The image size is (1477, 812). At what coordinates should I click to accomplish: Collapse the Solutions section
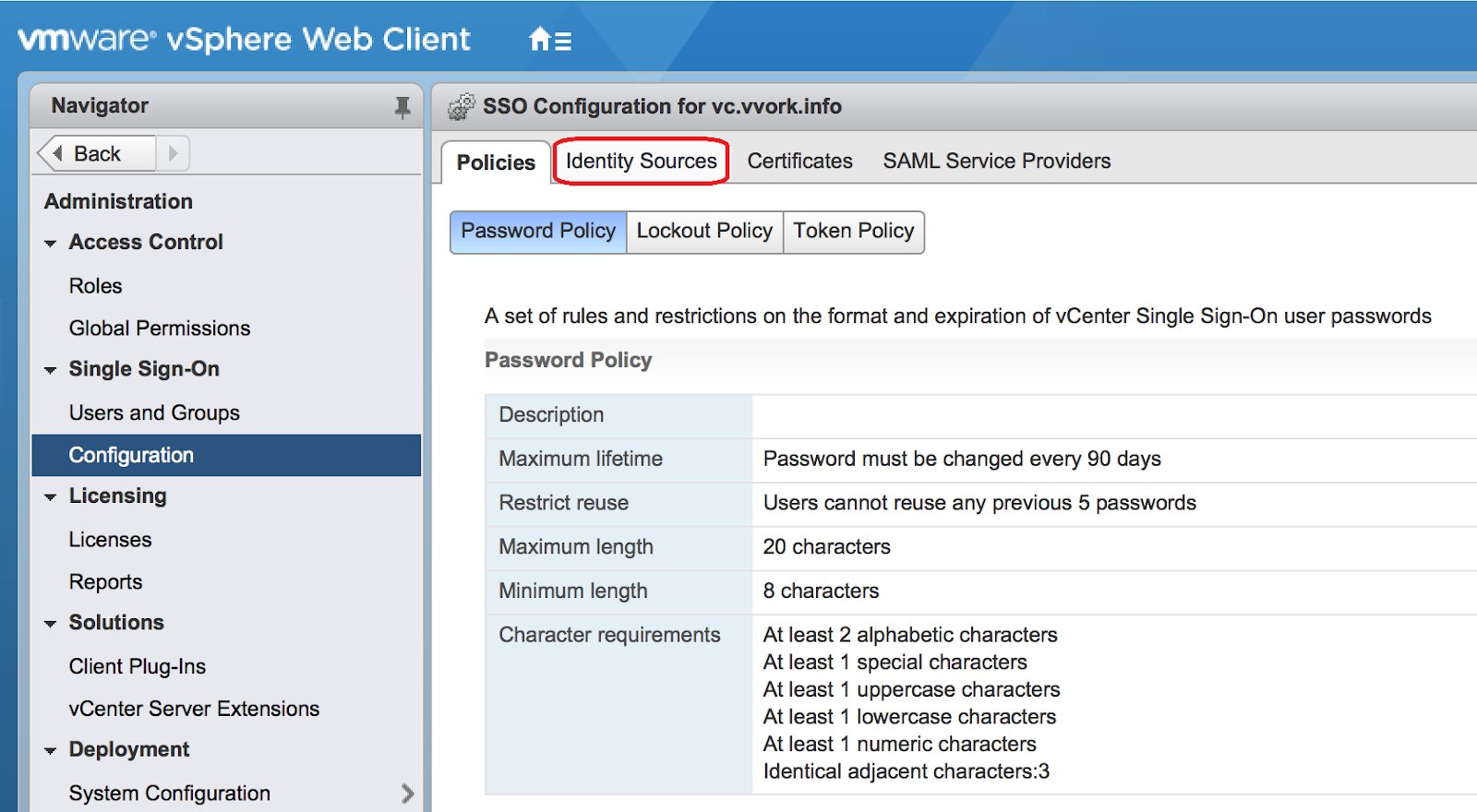click(50, 624)
